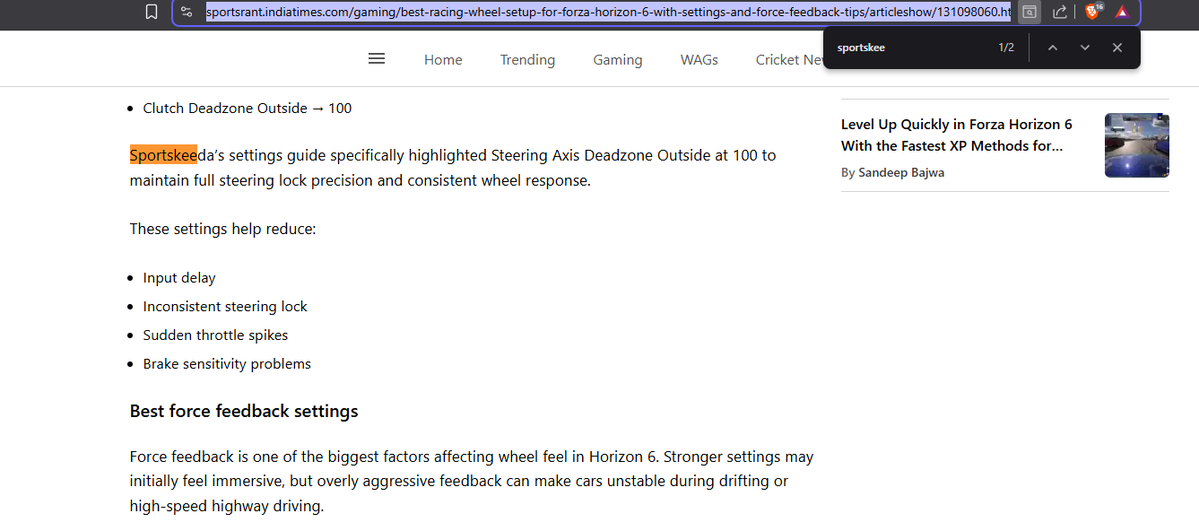1199x531 pixels.
Task: Open the Gaming nav item
Action: (x=618, y=60)
